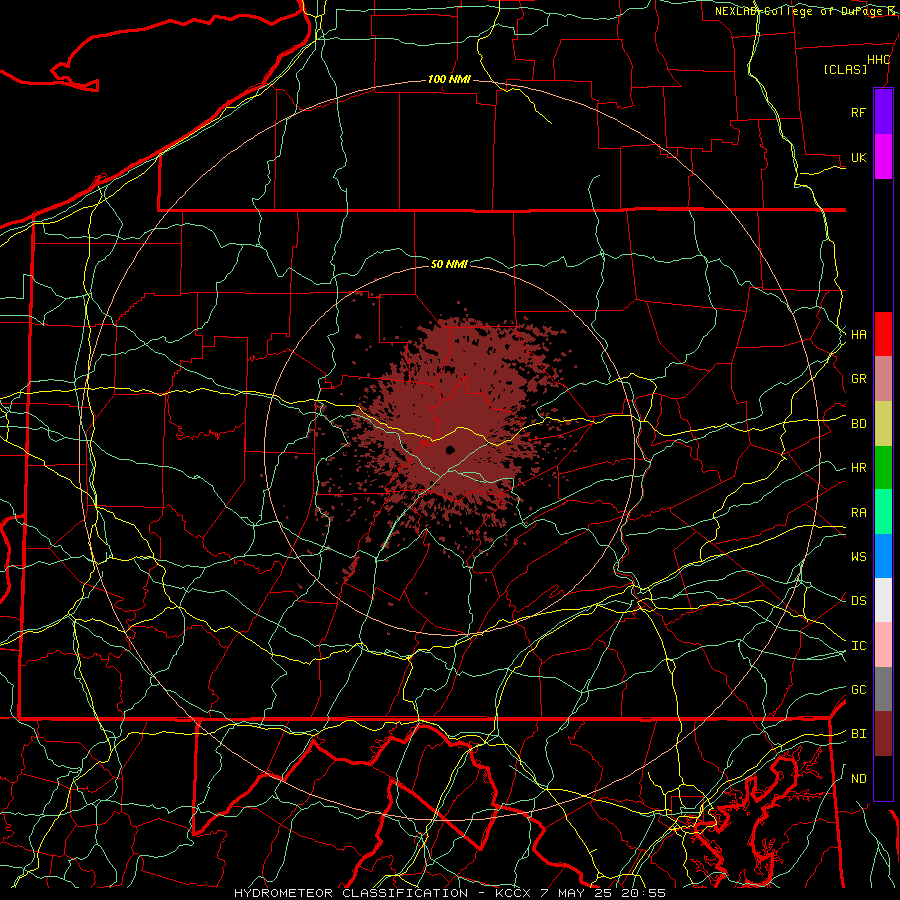The image size is (900, 900).
Task: Click the DS legend label
Action: [x=858, y=601]
